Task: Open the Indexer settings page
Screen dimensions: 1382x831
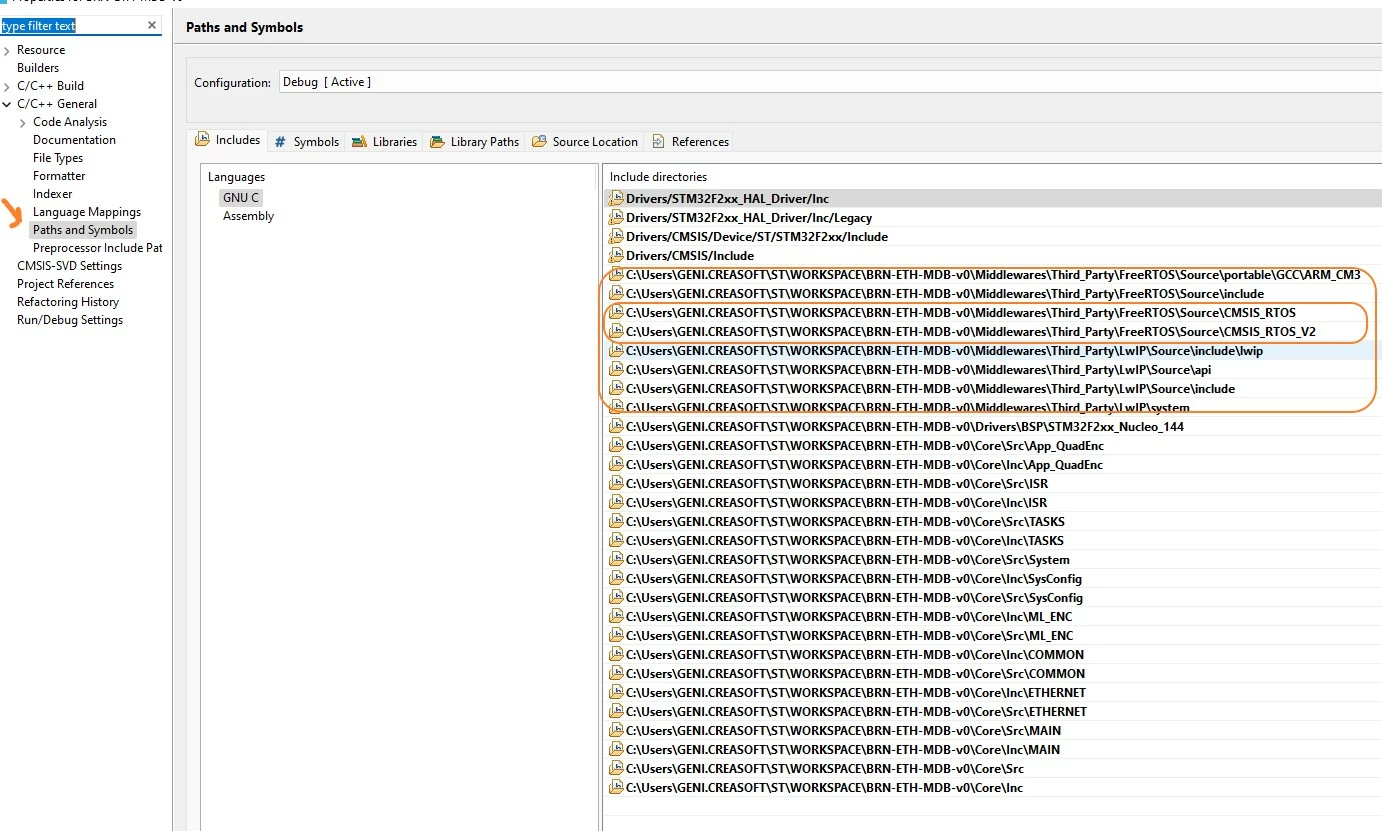Action: point(52,194)
